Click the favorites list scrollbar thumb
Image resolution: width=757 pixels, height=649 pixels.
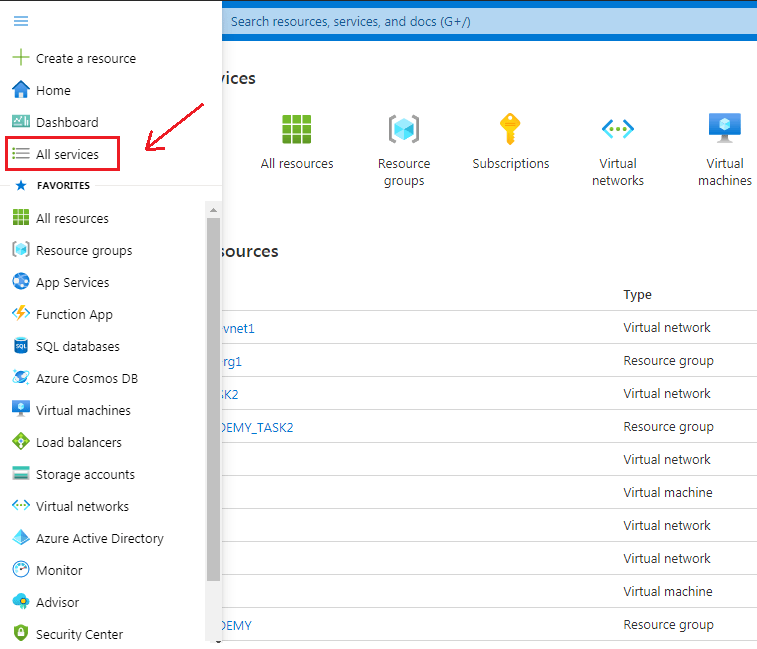(213, 399)
